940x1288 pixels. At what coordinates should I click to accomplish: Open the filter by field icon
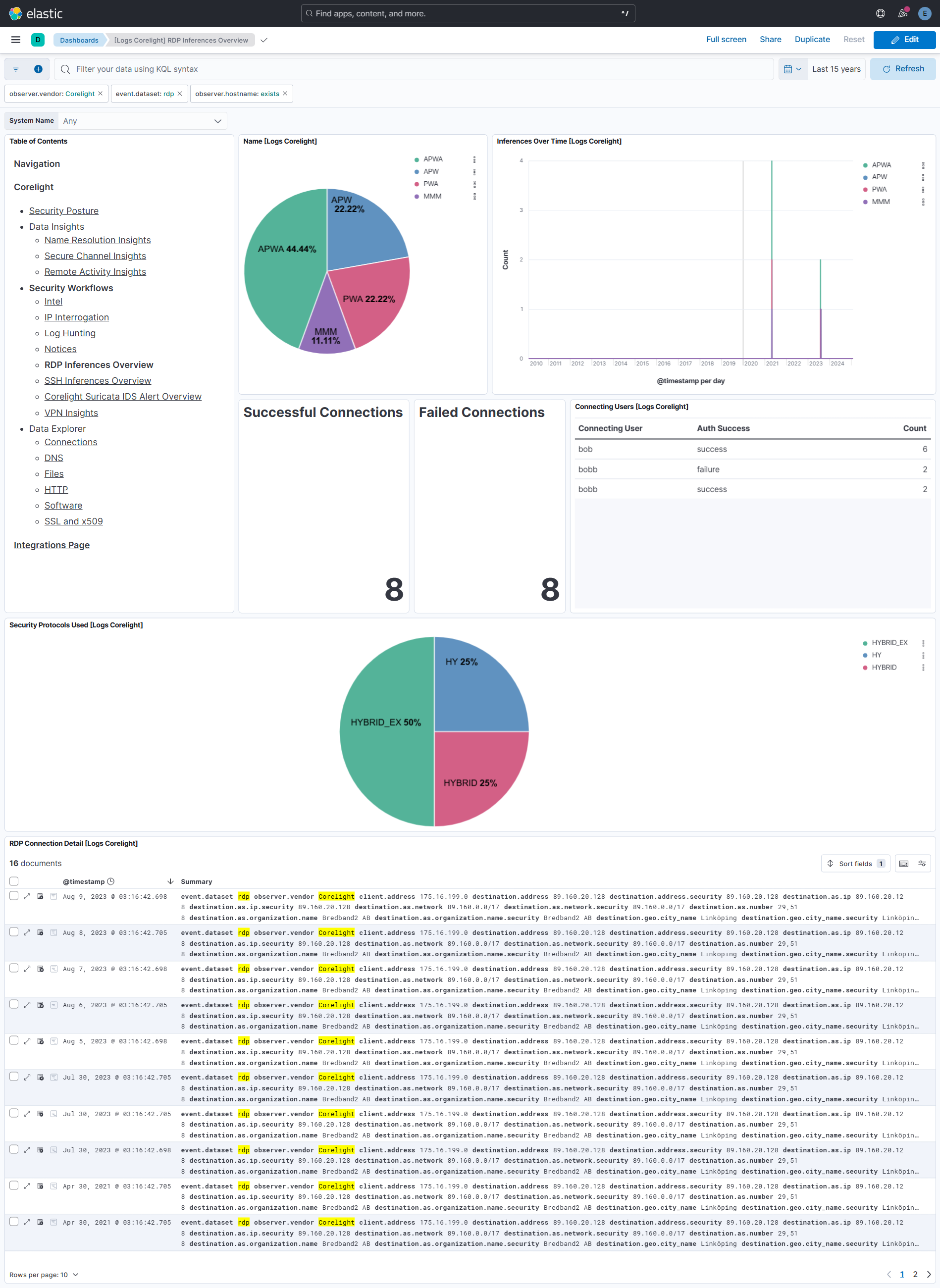pos(15,69)
